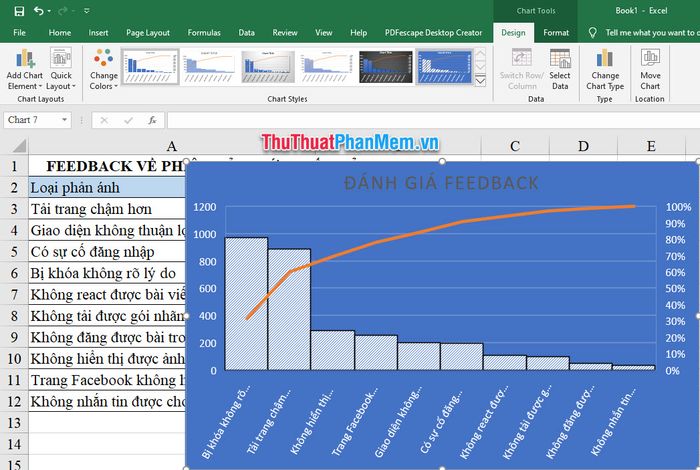The image size is (700, 470).
Task: Open the Undo history dropdown arrow
Action: (x=49, y=11)
